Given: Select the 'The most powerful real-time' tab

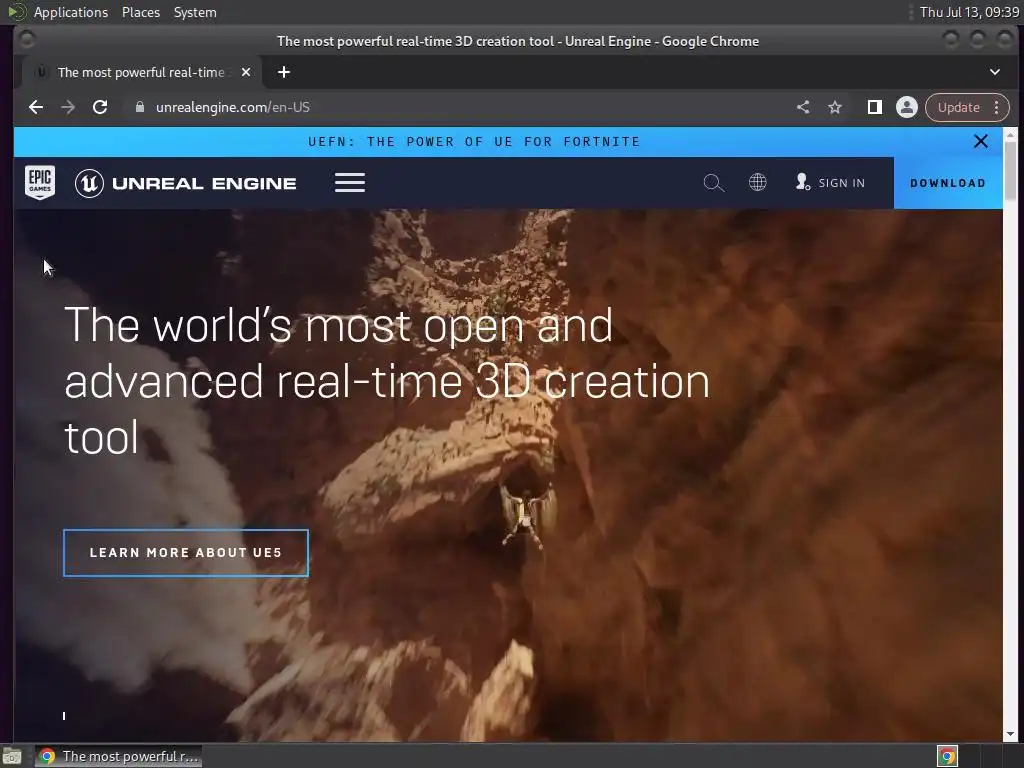Looking at the screenshot, I should tap(142, 72).
